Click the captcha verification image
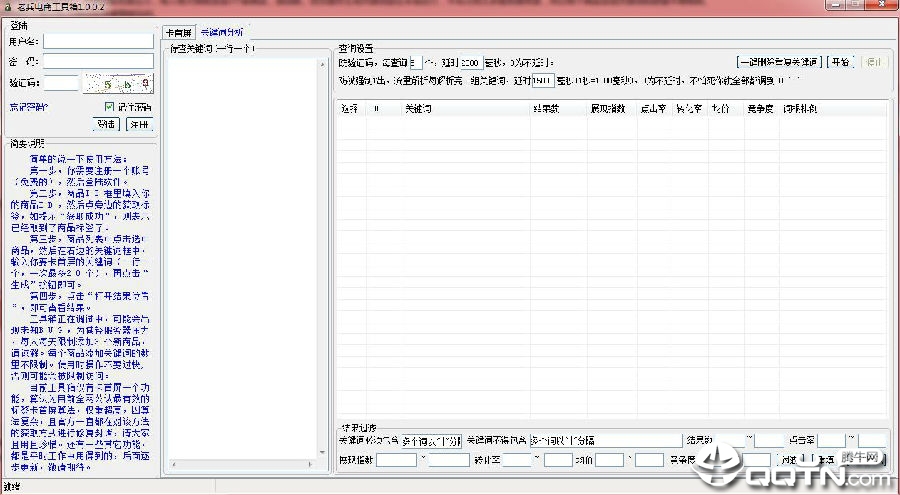 point(118,84)
